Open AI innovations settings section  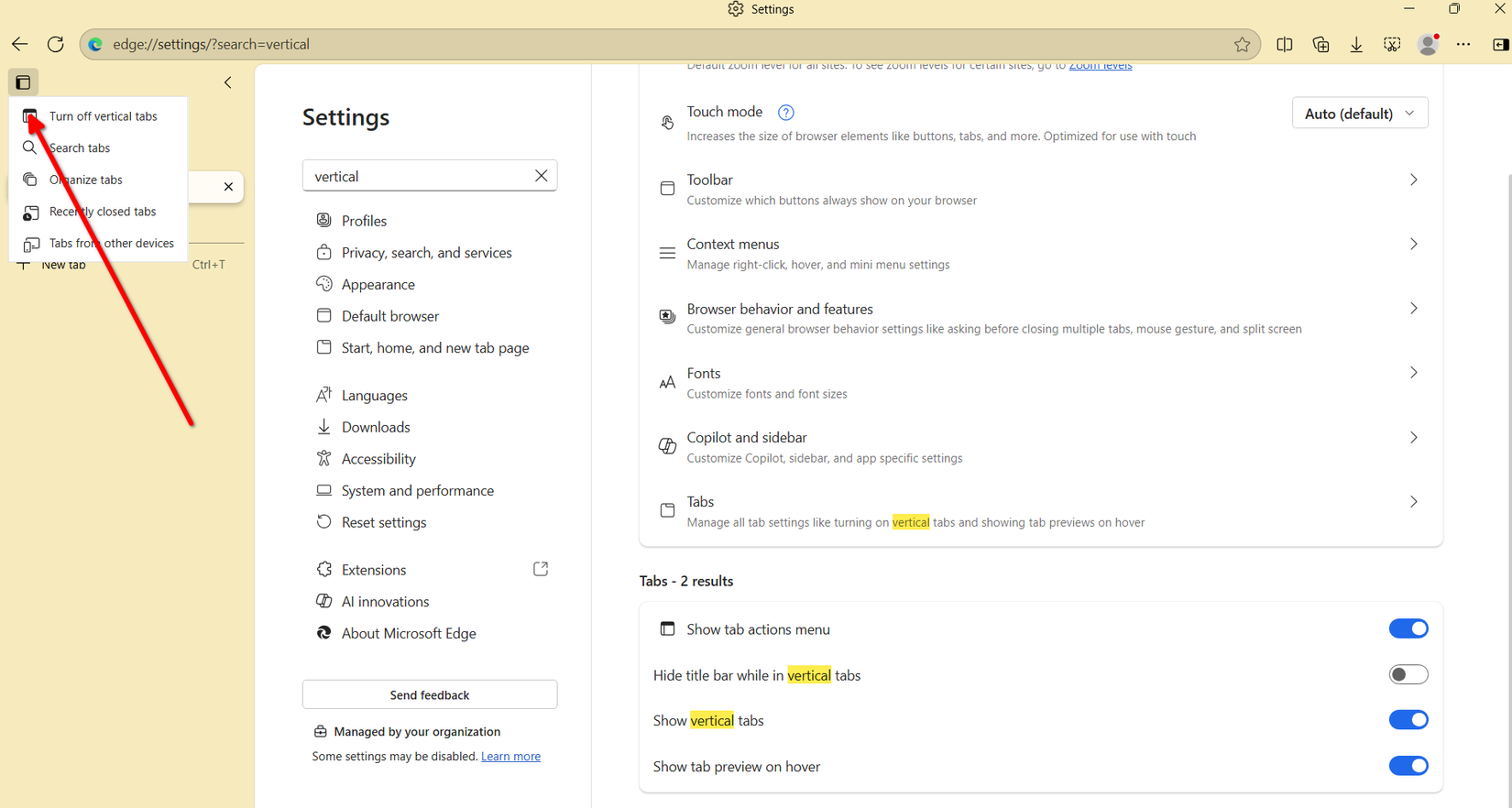pyautogui.click(x=385, y=602)
